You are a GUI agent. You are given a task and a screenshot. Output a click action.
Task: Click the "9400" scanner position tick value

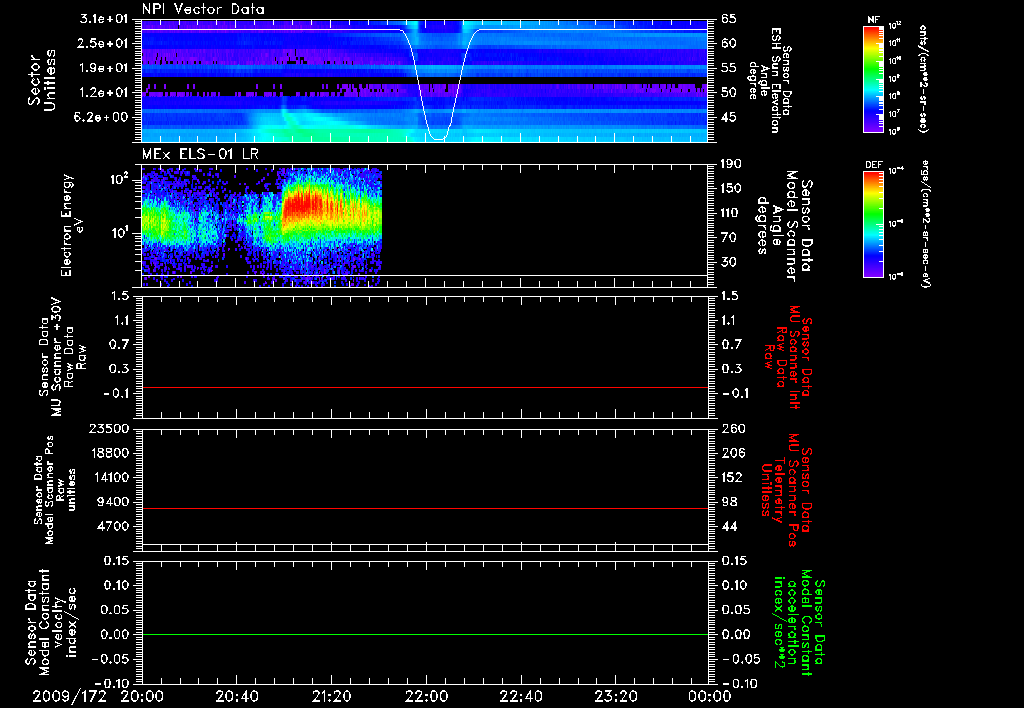click(x=114, y=502)
